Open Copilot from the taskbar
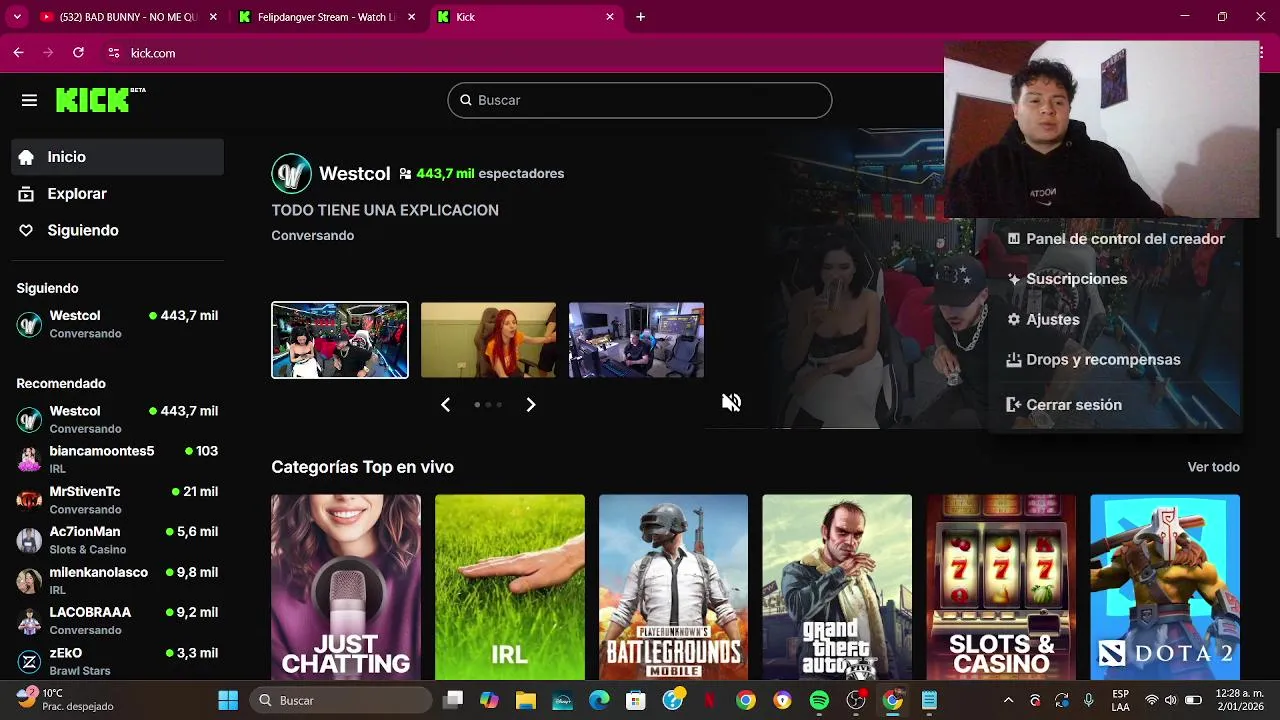This screenshot has width=1280, height=720. [x=489, y=700]
